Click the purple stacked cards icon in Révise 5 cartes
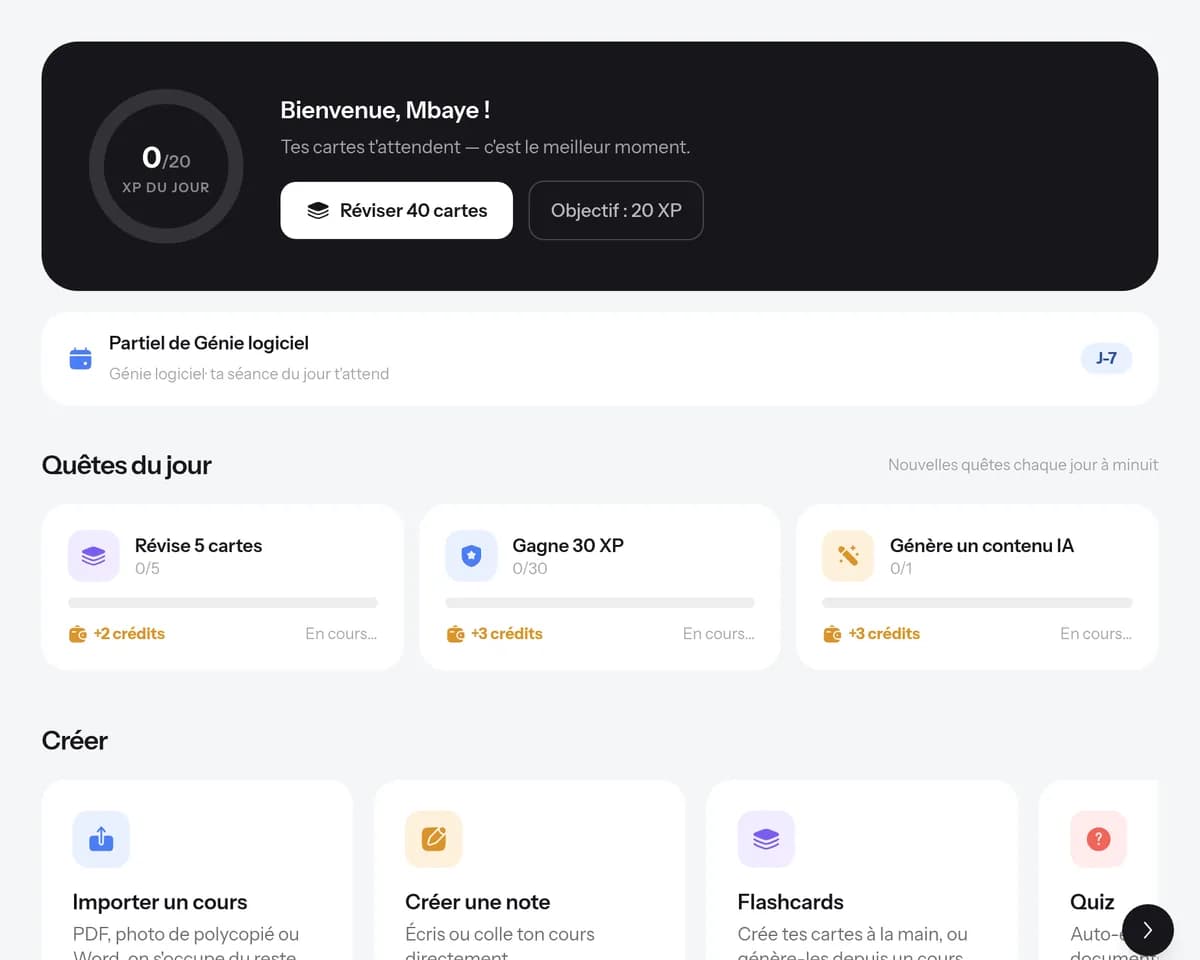The image size is (1200, 960). pos(93,556)
